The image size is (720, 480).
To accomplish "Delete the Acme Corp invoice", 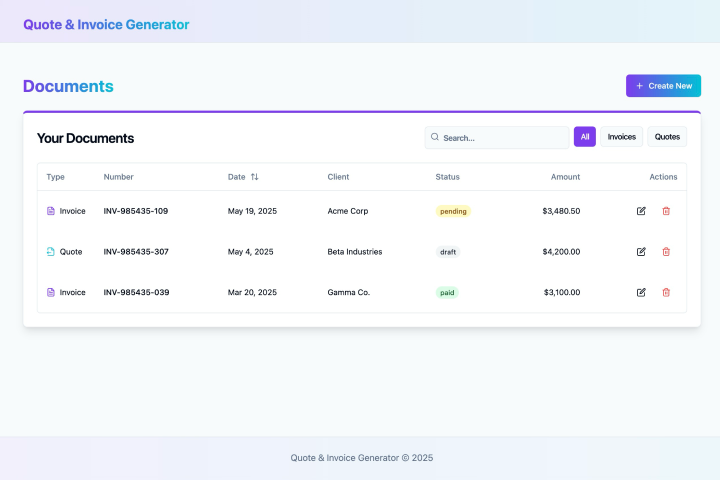I will 666,211.
